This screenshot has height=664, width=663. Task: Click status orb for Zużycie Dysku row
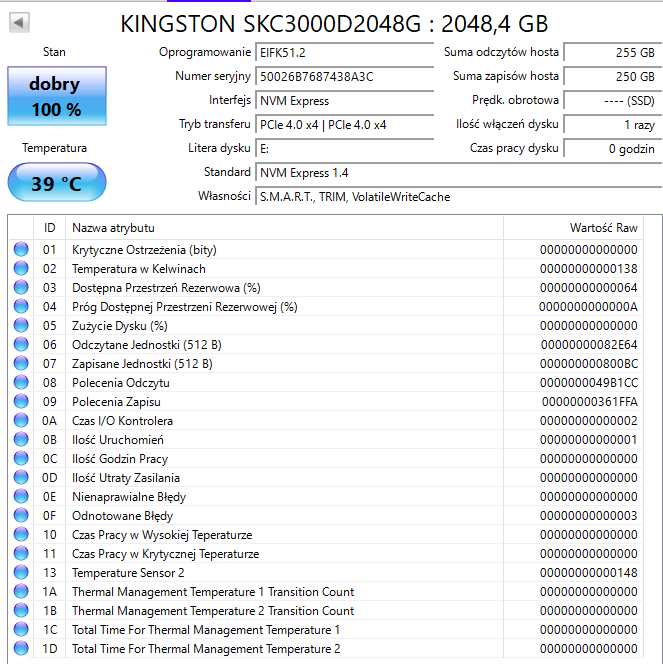click(x=21, y=325)
